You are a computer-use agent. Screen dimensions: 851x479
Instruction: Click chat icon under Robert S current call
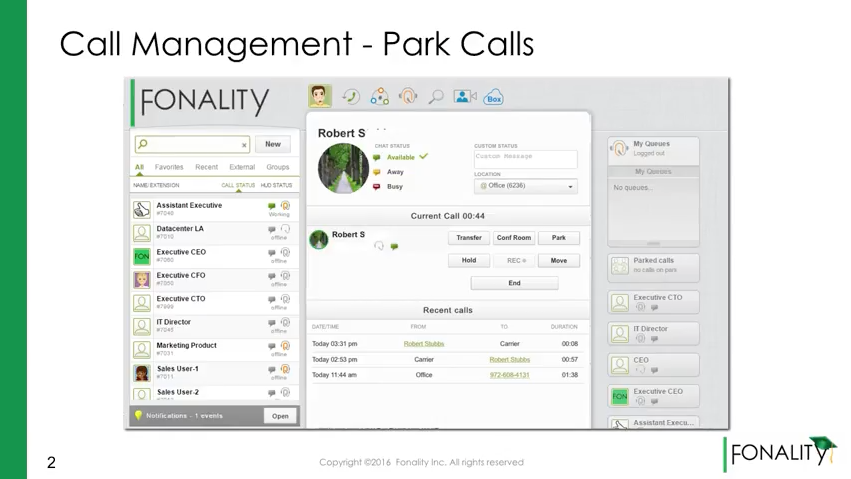[395, 246]
